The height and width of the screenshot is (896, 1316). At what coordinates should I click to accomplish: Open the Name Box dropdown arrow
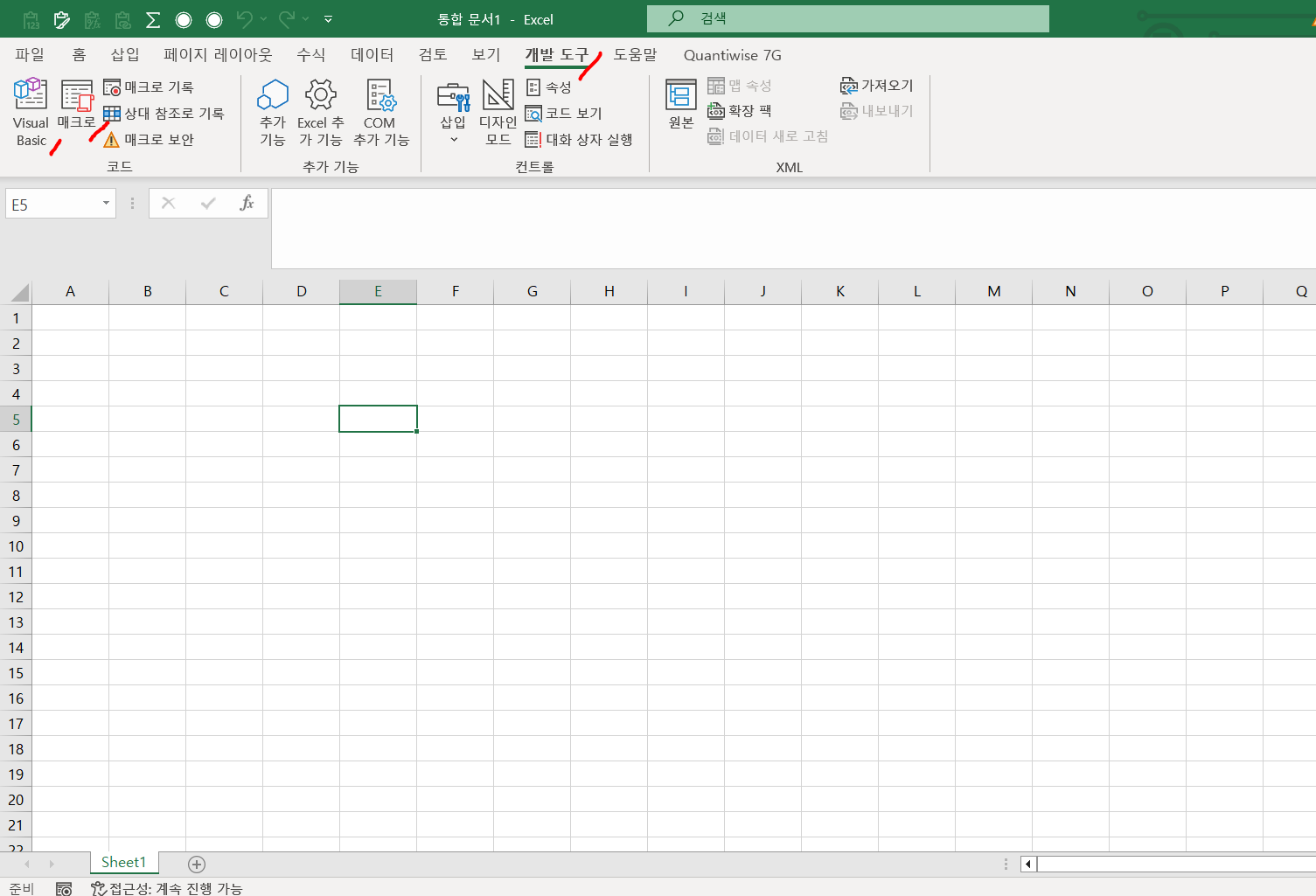point(106,204)
